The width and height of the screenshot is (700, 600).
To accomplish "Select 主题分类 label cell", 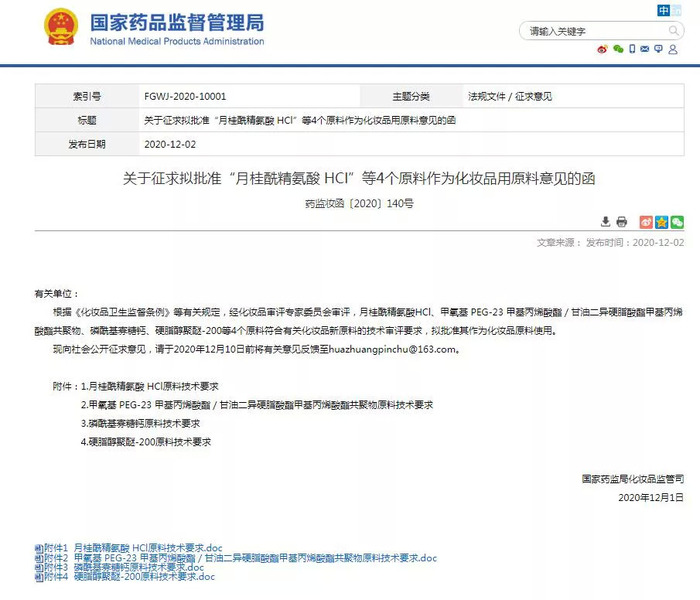I will pyautogui.click(x=411, y=96).
